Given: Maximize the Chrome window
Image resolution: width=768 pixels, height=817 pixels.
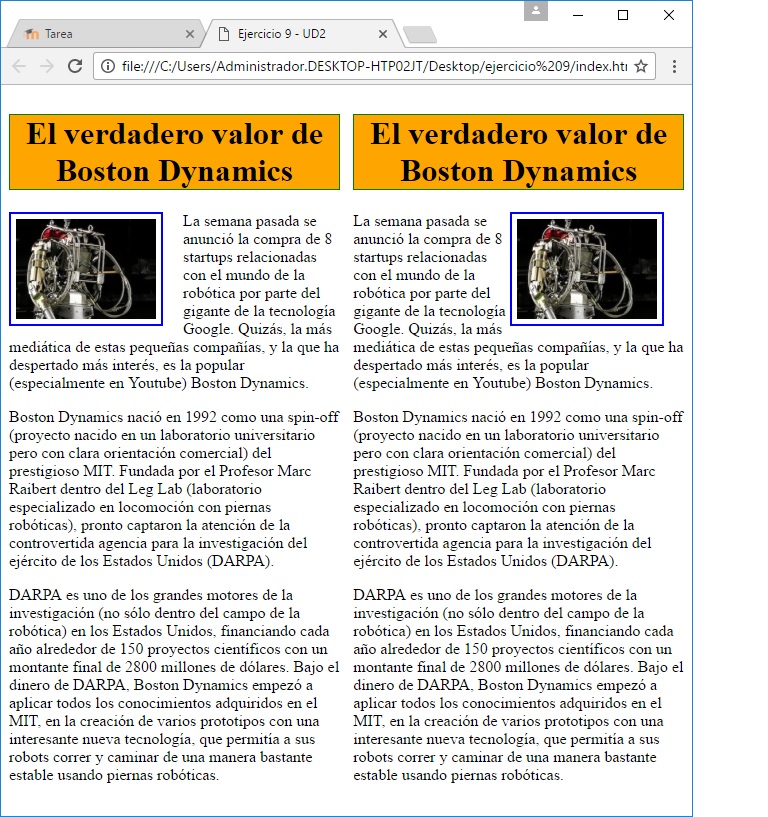Looking at the screenshot, I should (x=623, y=15).
